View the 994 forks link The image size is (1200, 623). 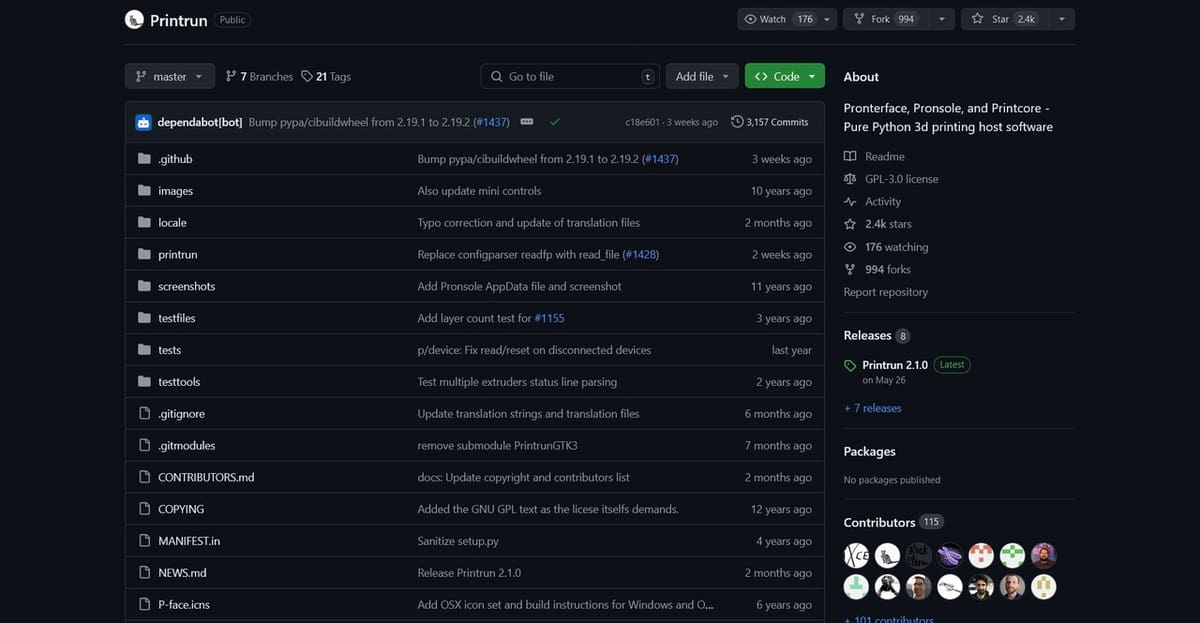pos(888,269)
